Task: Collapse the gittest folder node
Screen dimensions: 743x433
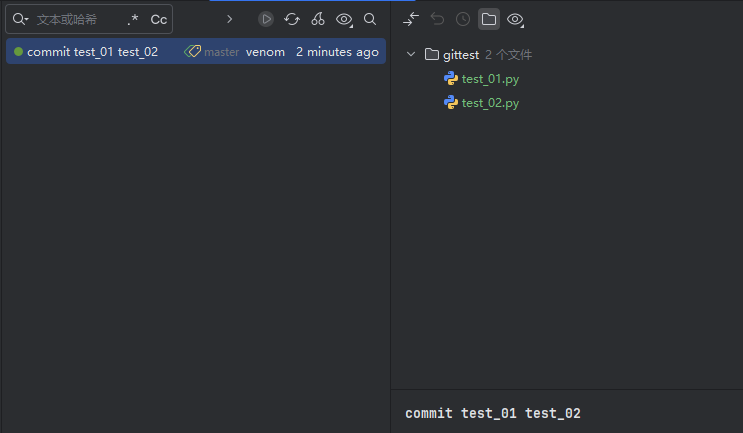Action: pyautogui.click(x=411, y=54)
